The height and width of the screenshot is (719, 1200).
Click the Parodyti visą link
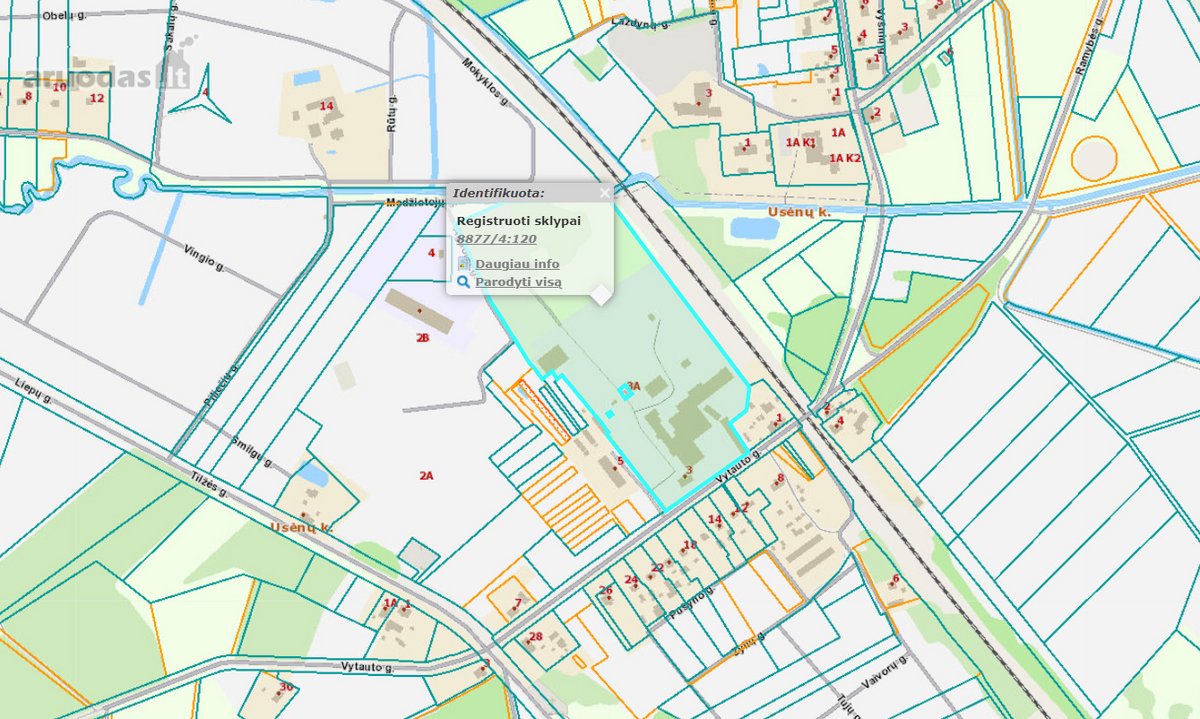518,282
